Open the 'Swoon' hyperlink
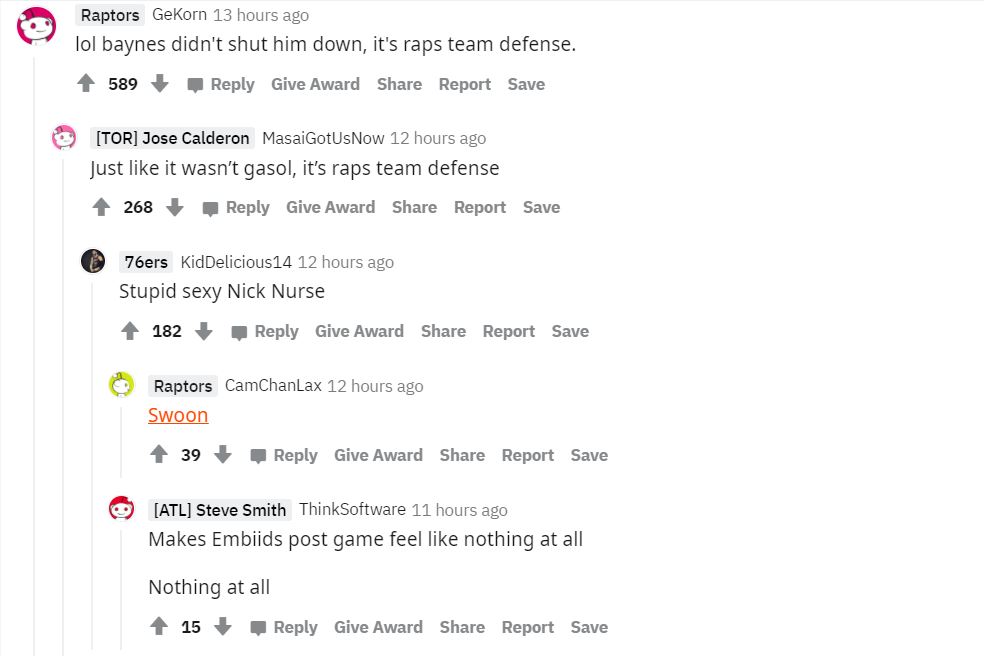Viewport: 984px width, 656px height. tap(178, 414)
